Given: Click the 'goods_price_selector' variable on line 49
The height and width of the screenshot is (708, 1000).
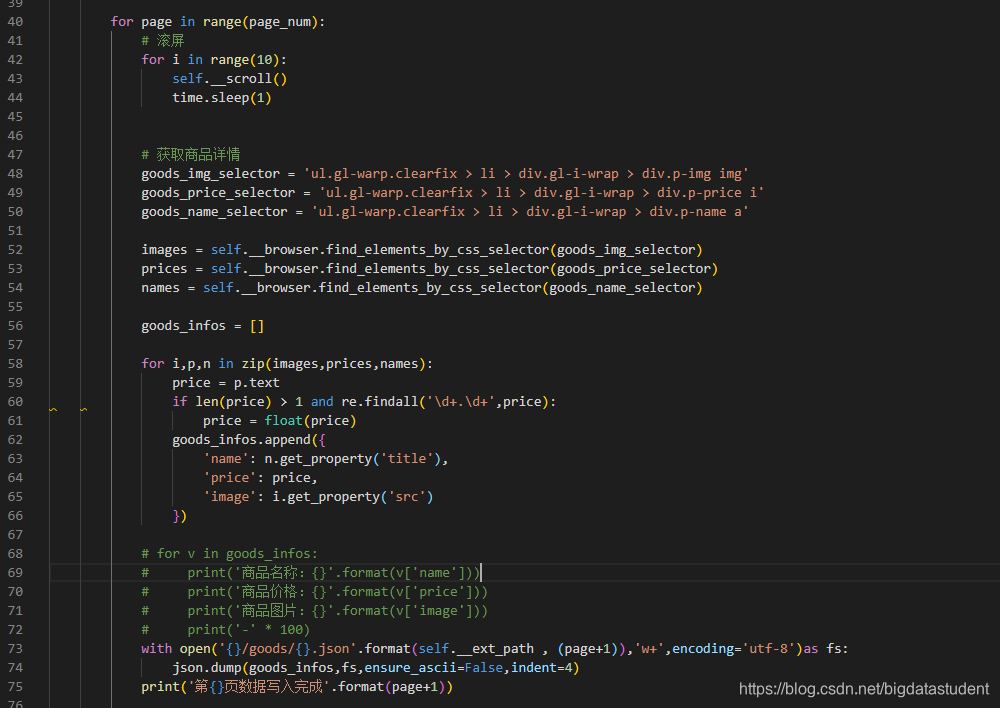Looking at the screenshot, I should click(218, 193).
